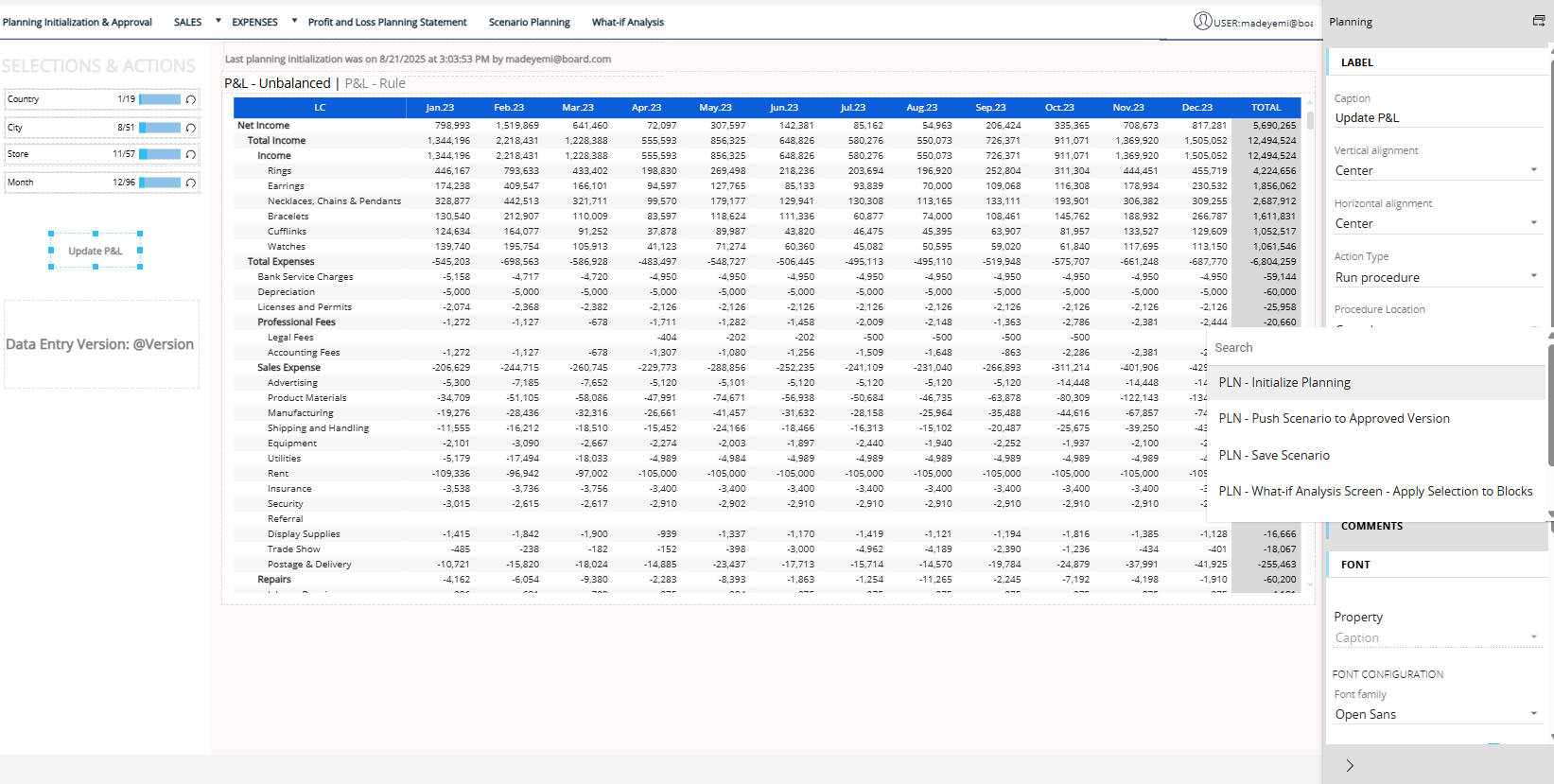Select PLN - Push Scenario to Approved Version
This screenshot has width=1554, height=784.
click(1376, 418)
